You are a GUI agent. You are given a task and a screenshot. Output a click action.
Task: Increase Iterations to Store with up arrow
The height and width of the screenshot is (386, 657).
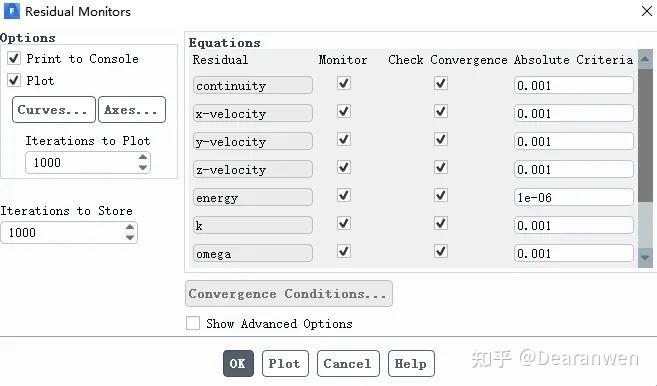point(130,227)
